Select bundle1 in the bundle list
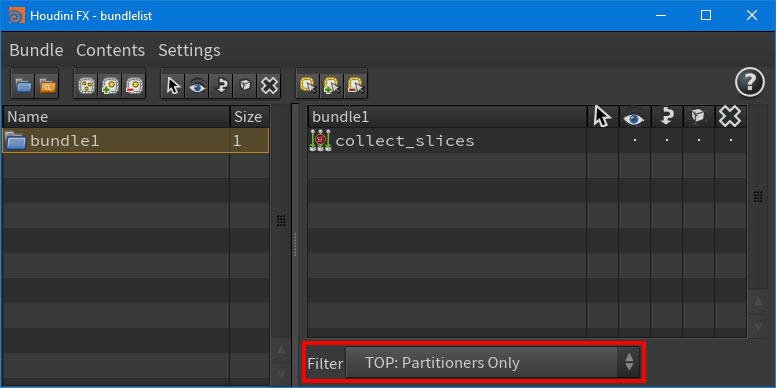 [136, 141]
